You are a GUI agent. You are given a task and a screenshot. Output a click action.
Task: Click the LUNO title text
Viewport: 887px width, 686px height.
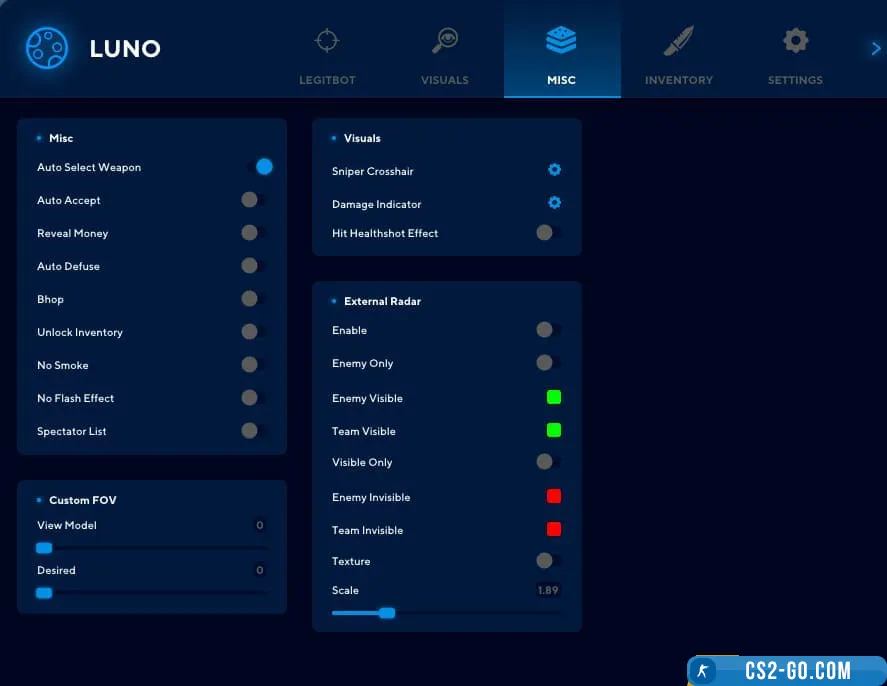(124, 48)
